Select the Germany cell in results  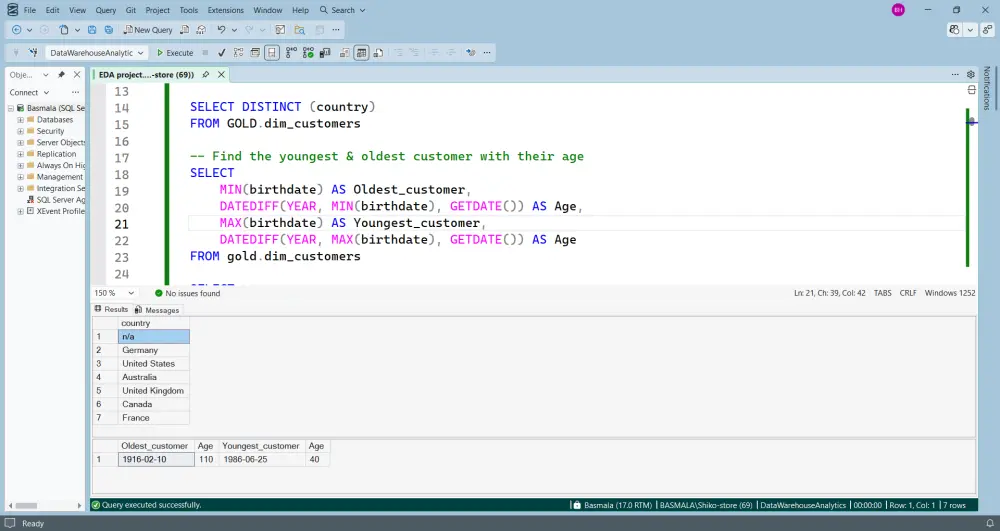(154, 350)
